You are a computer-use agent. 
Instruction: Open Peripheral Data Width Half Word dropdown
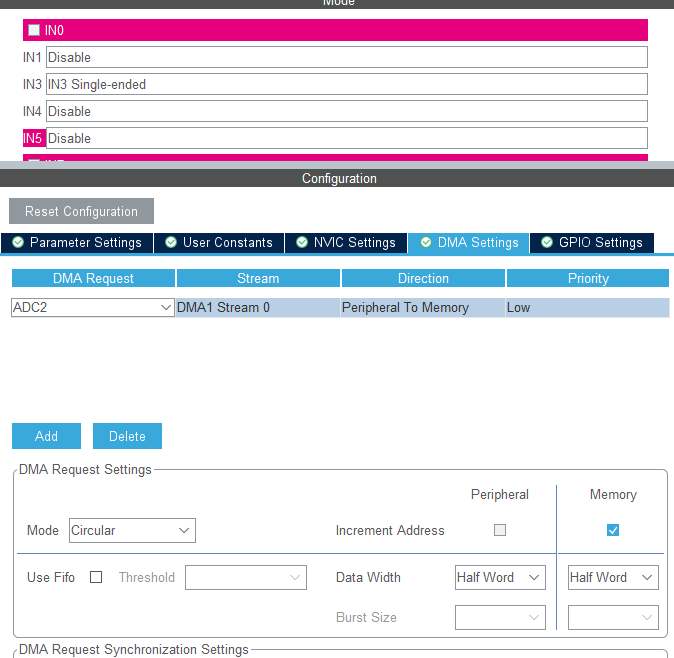[500, 577]
